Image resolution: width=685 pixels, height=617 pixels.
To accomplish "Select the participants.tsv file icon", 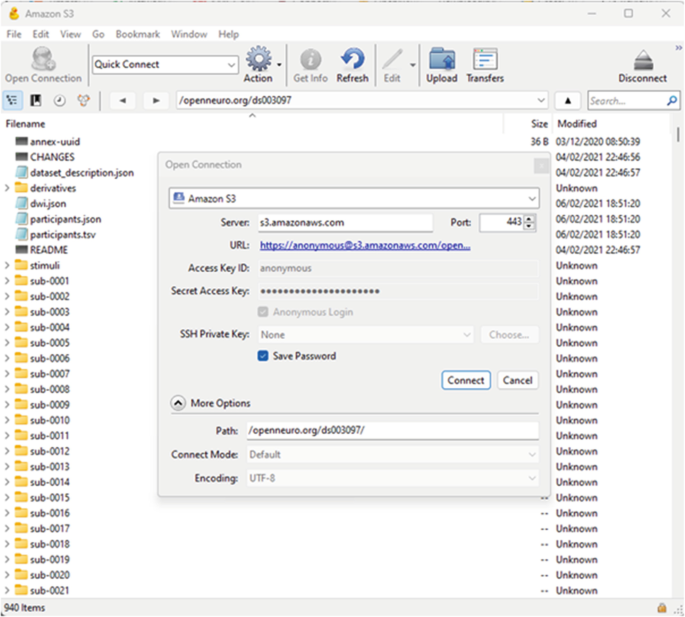I will 21,235.
